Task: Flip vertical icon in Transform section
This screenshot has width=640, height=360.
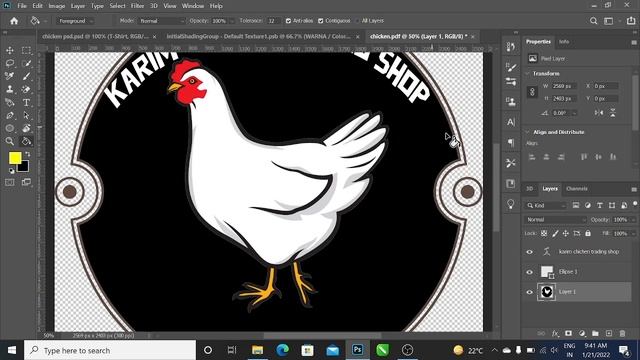Action: tap(613, 113)
